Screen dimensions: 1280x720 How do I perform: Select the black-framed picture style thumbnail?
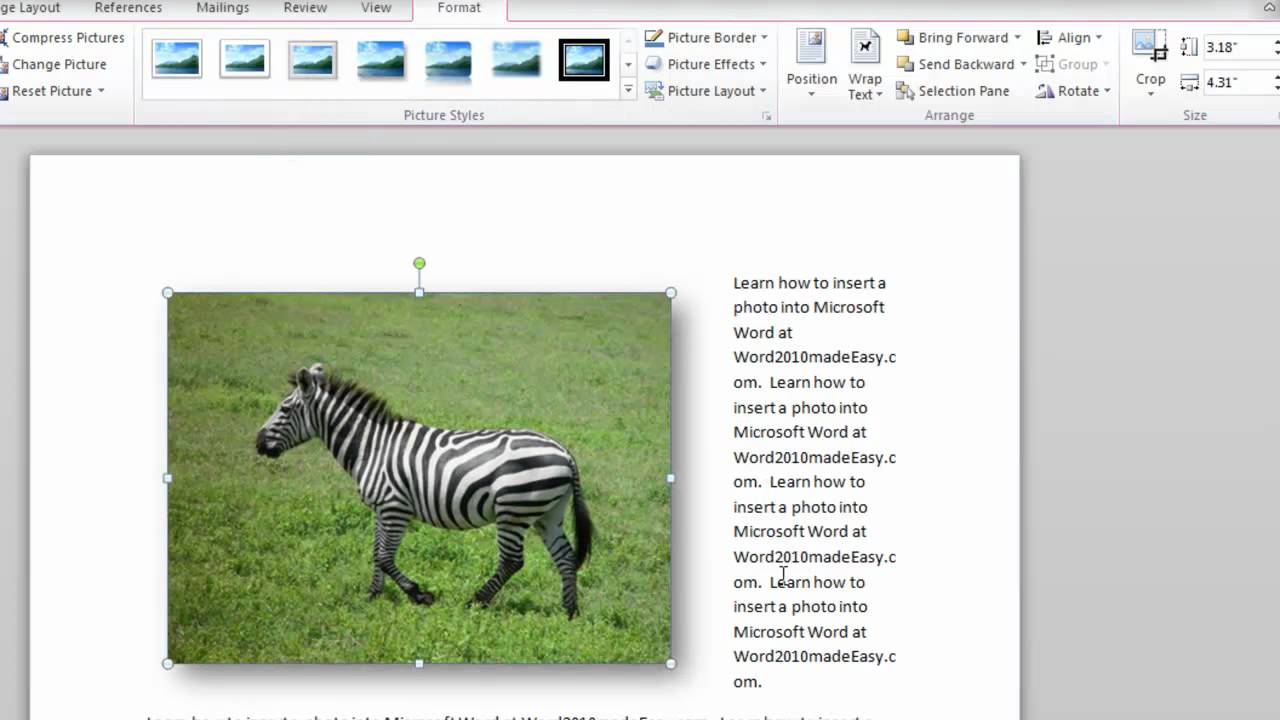pos(584,59)
